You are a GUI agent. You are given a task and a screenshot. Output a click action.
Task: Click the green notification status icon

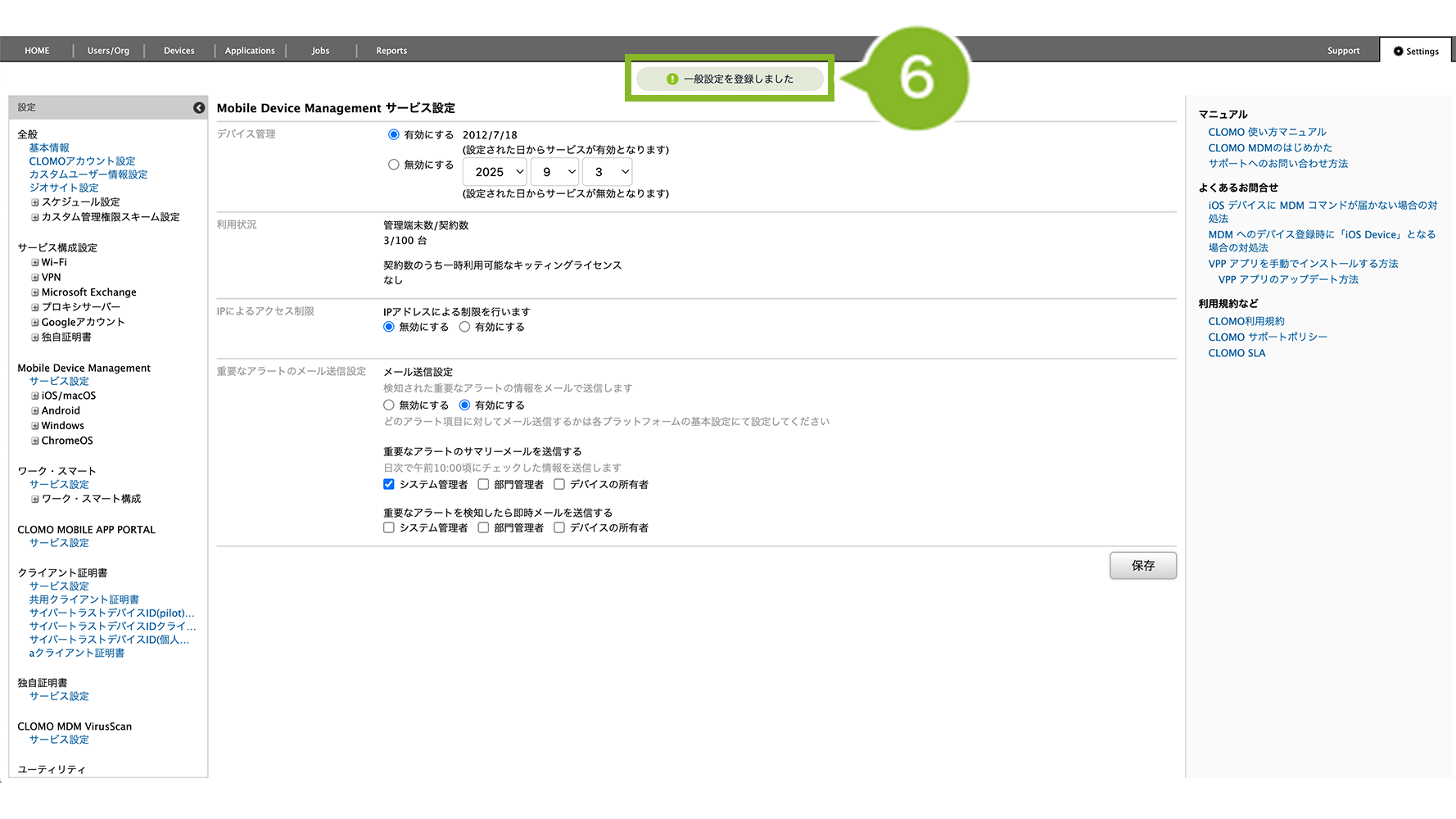(x=671, y=79)
